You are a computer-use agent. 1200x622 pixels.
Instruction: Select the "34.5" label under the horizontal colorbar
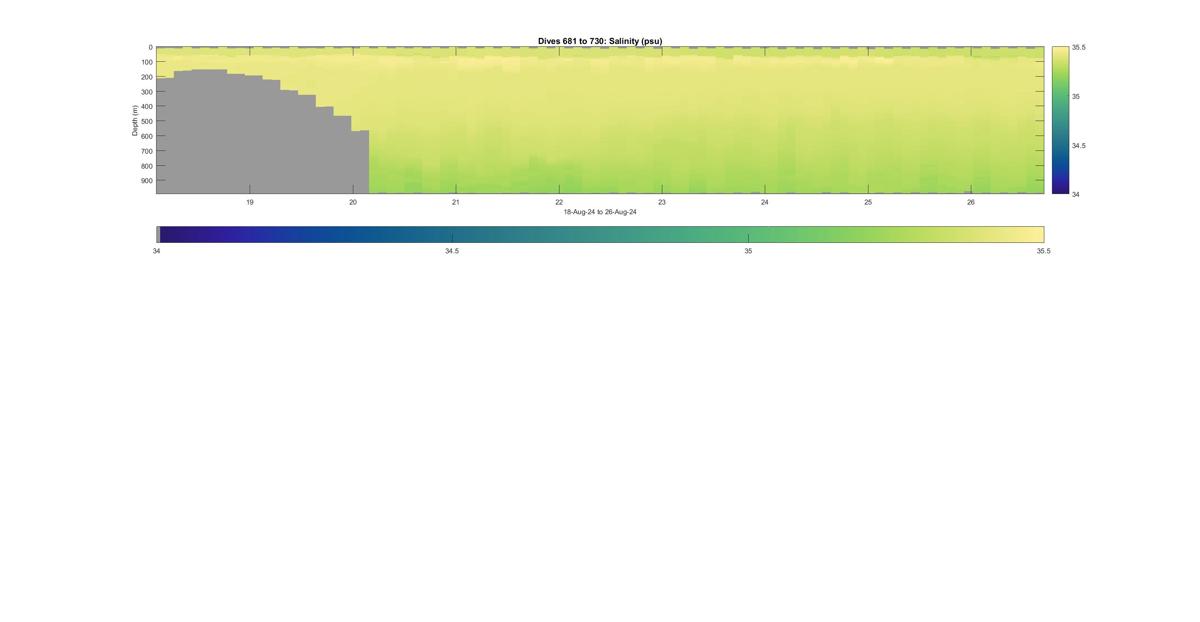pos(452,251)
